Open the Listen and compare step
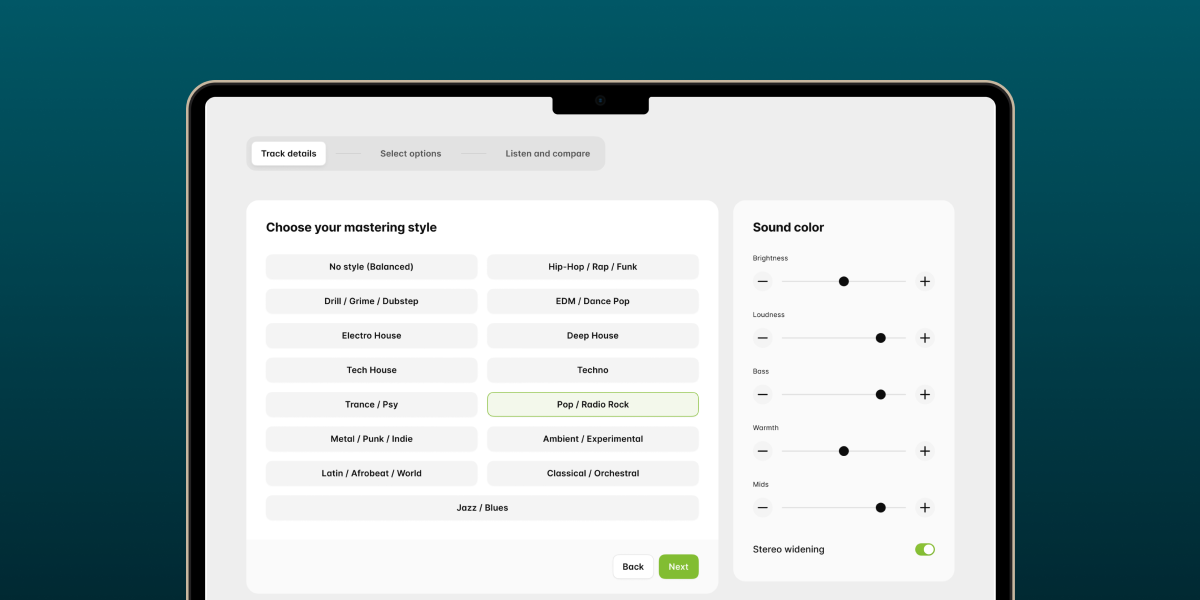Screen dimensions: 1200x600 click(547, 154)
